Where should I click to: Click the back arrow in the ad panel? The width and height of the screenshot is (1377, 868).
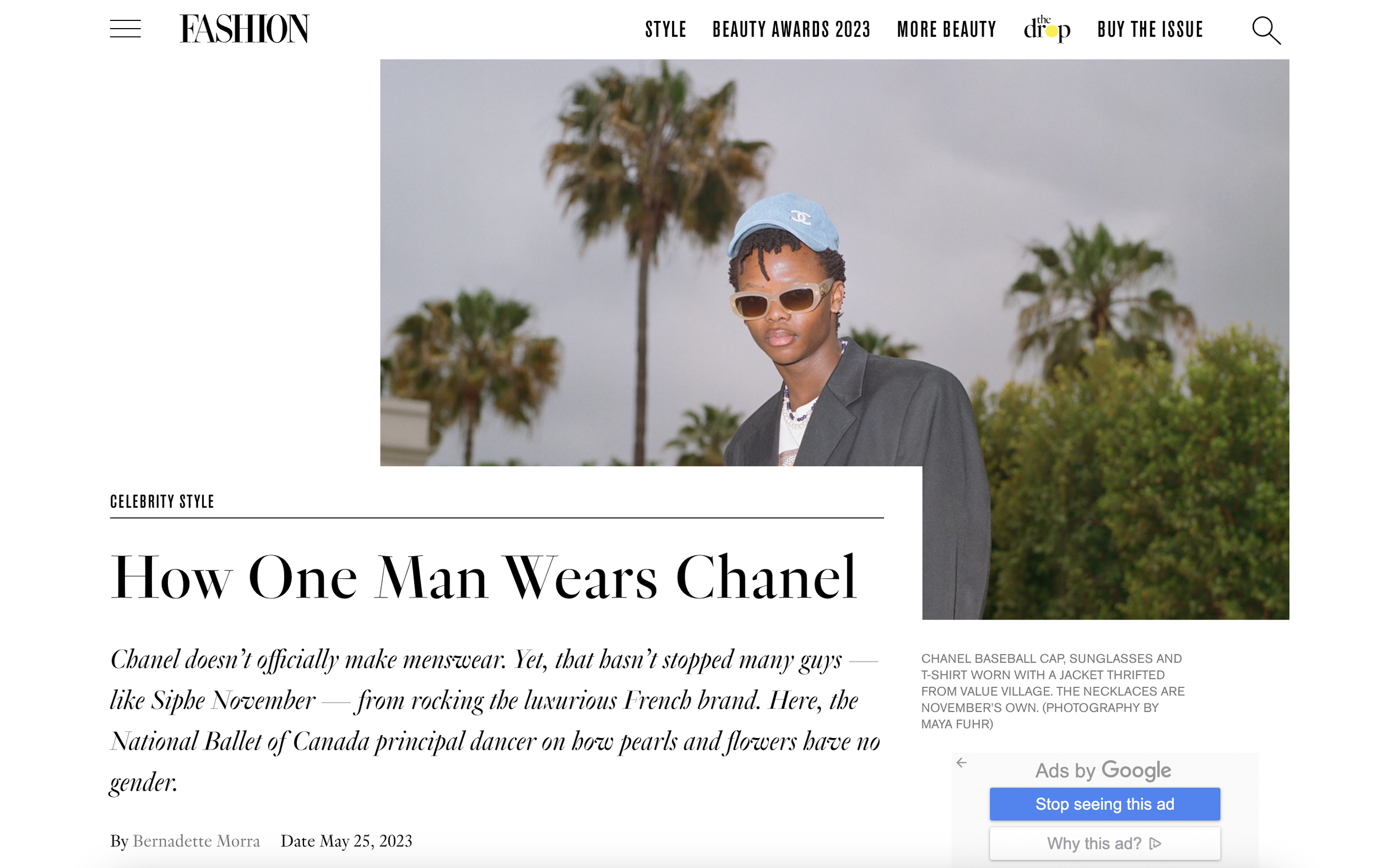pos(961,762)
